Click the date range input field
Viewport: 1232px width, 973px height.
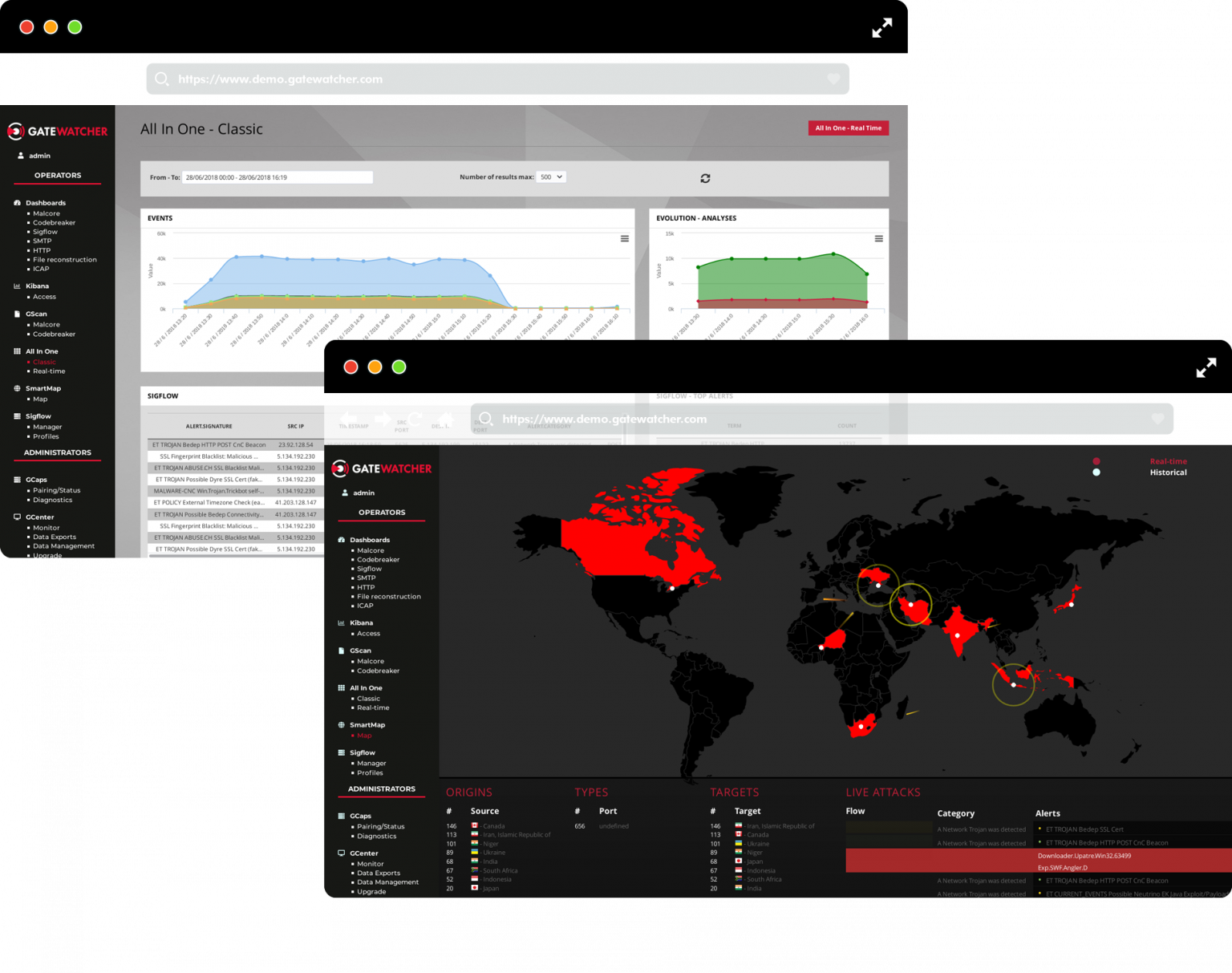(277, 177)
